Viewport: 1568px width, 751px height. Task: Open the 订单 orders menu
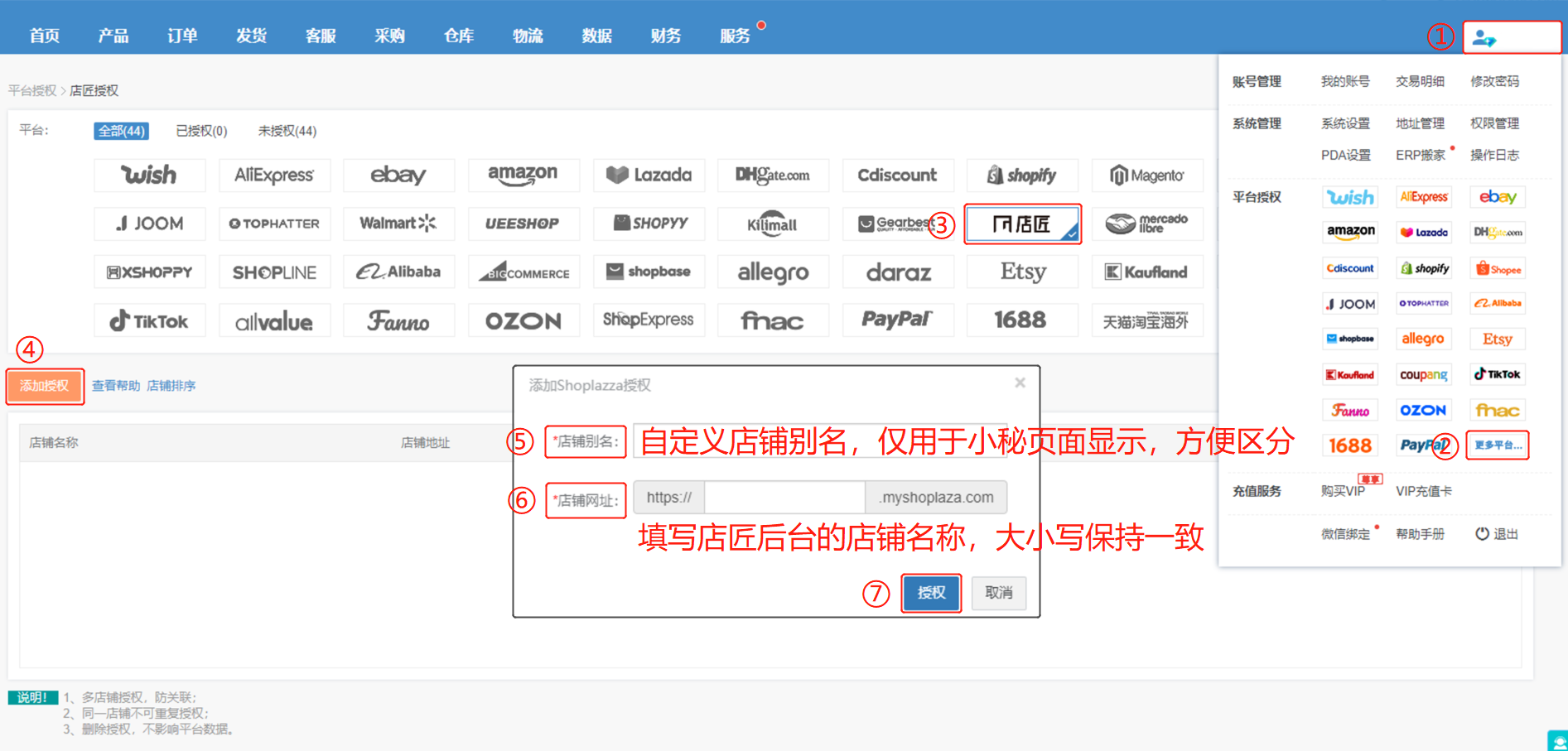(x=182, y=36)
